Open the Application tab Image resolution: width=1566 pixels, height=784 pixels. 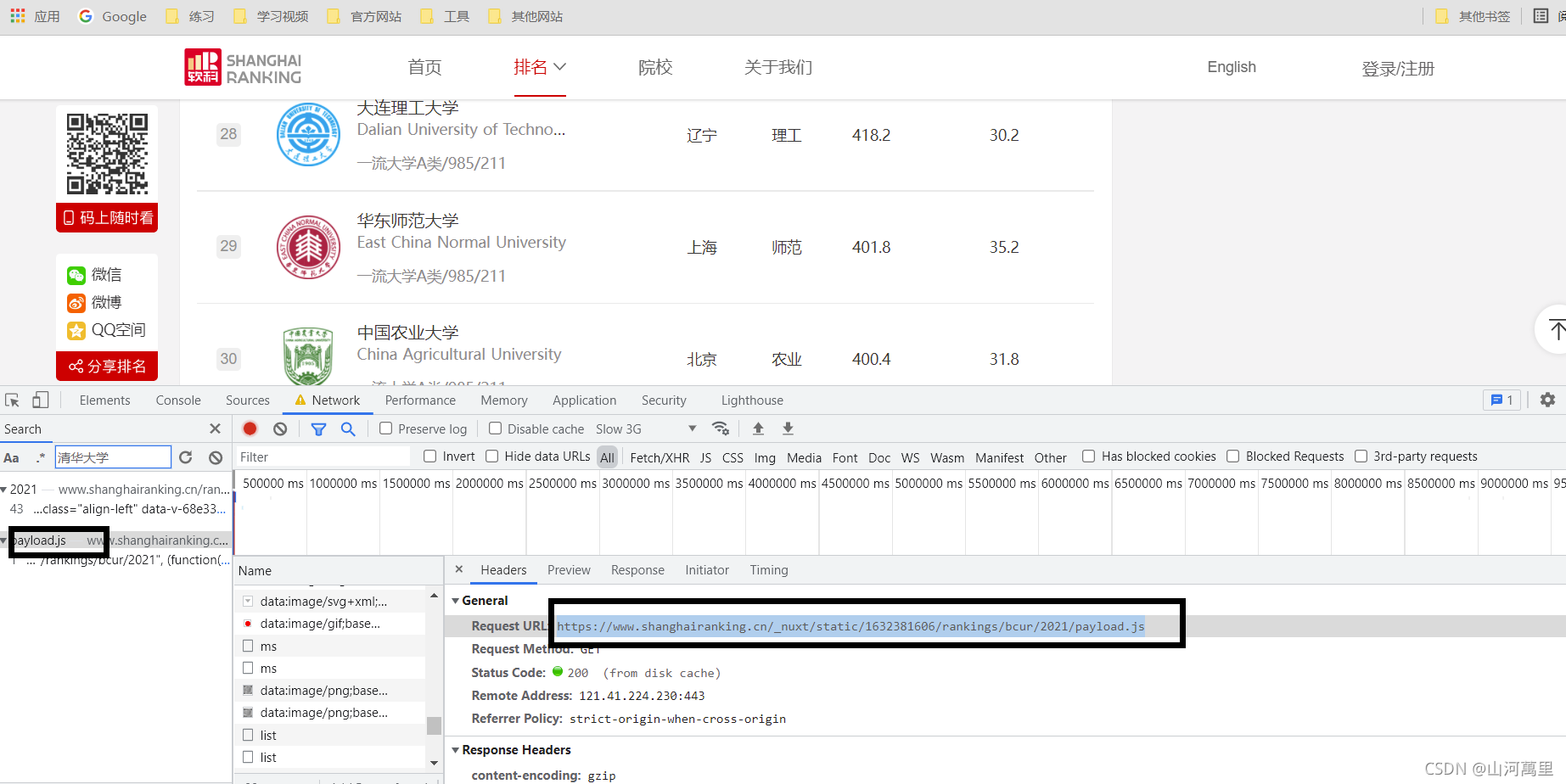click(x=584, y=400)
